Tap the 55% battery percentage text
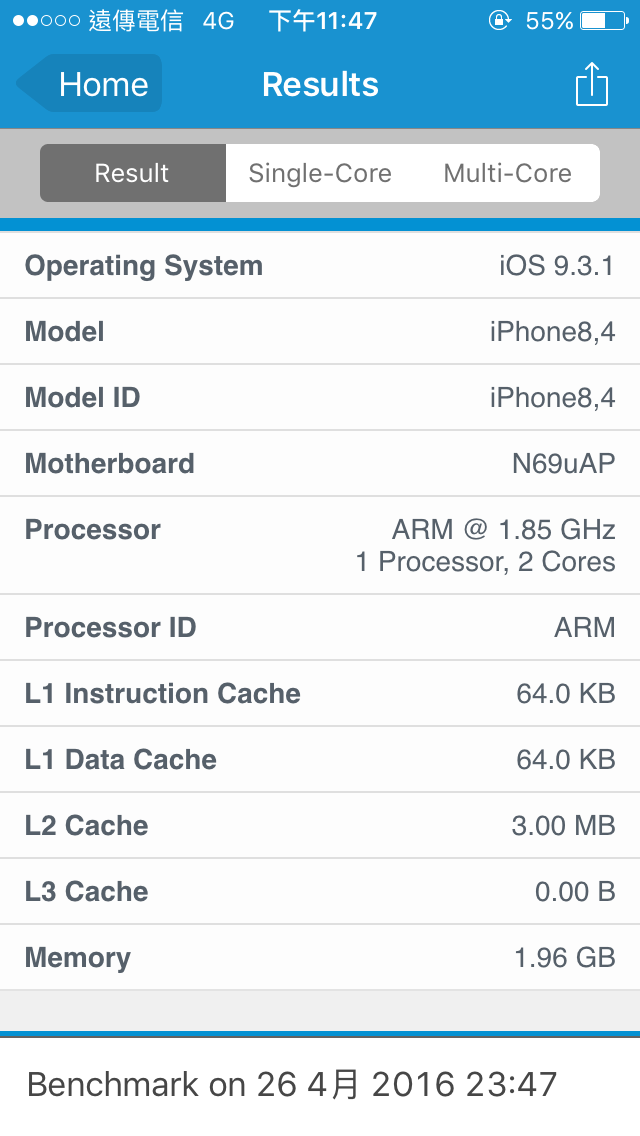Viewport: 640px width, 1136px height. coord(549,21)
